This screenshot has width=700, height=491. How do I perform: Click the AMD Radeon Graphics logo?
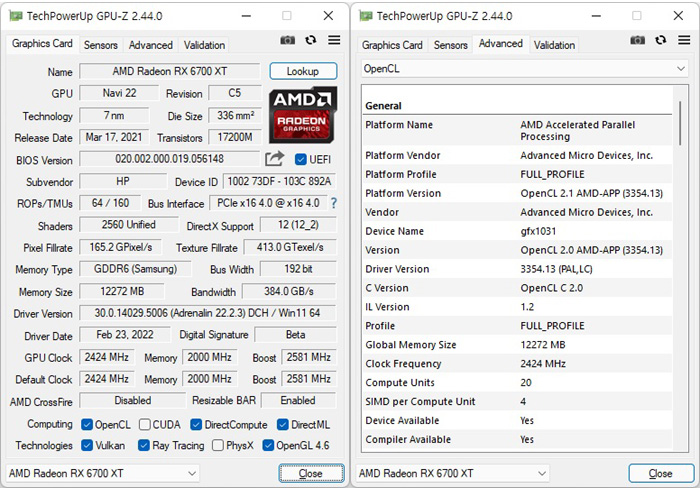point(303,115)
